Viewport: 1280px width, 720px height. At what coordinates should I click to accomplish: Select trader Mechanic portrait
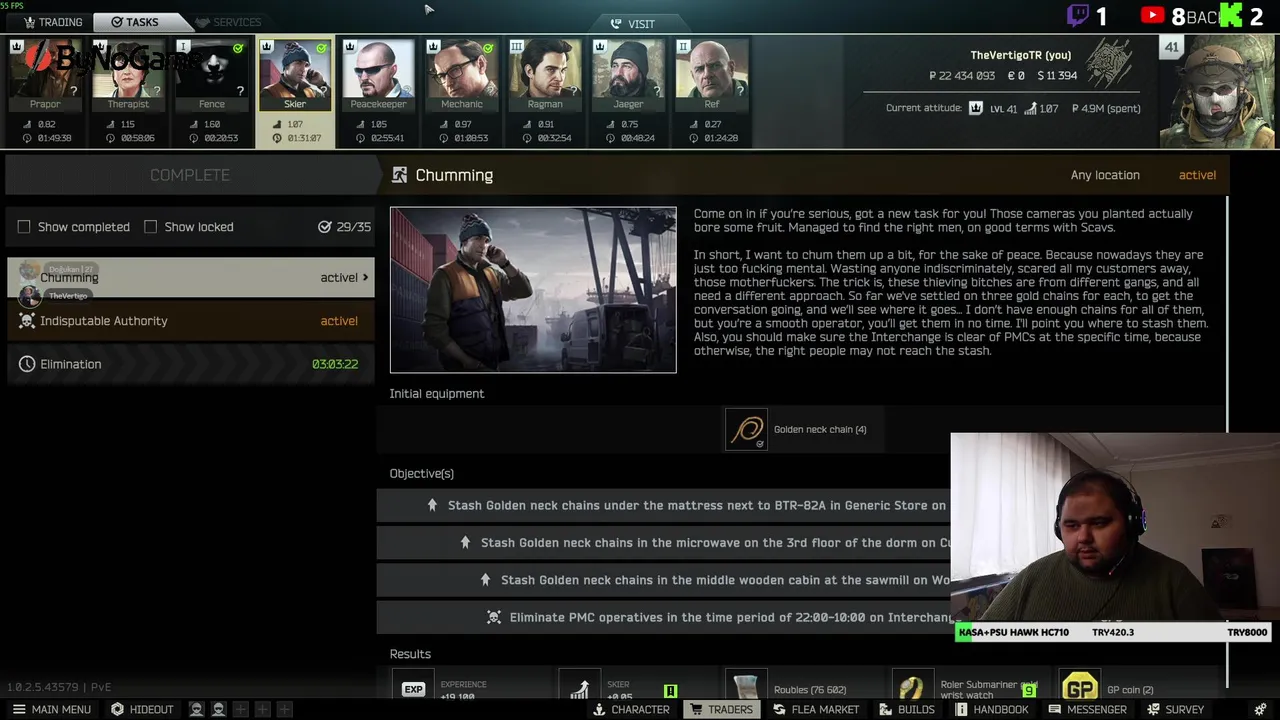coord(461,76)
